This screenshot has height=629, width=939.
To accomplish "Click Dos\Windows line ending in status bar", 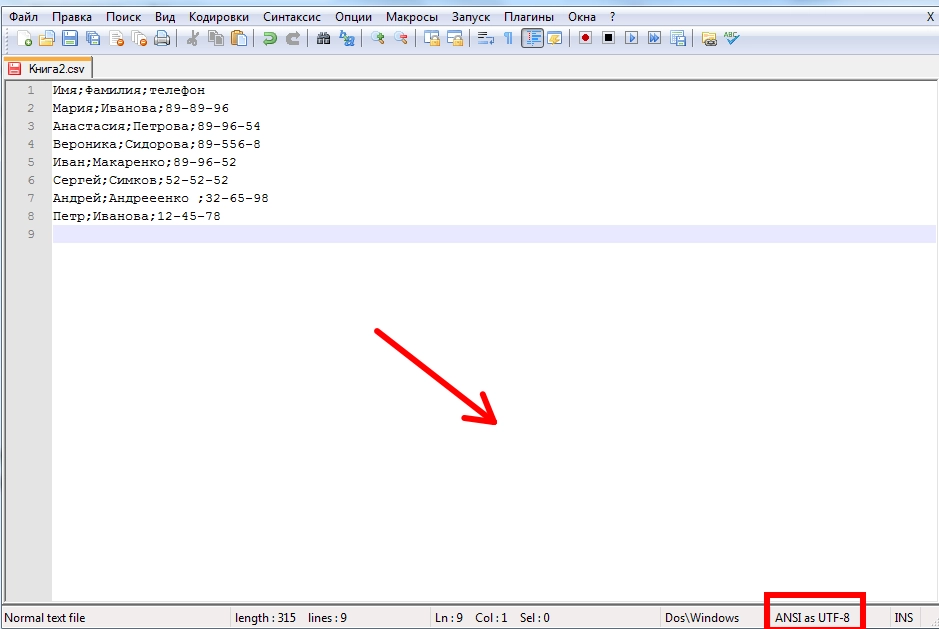I will coord(702,618).
